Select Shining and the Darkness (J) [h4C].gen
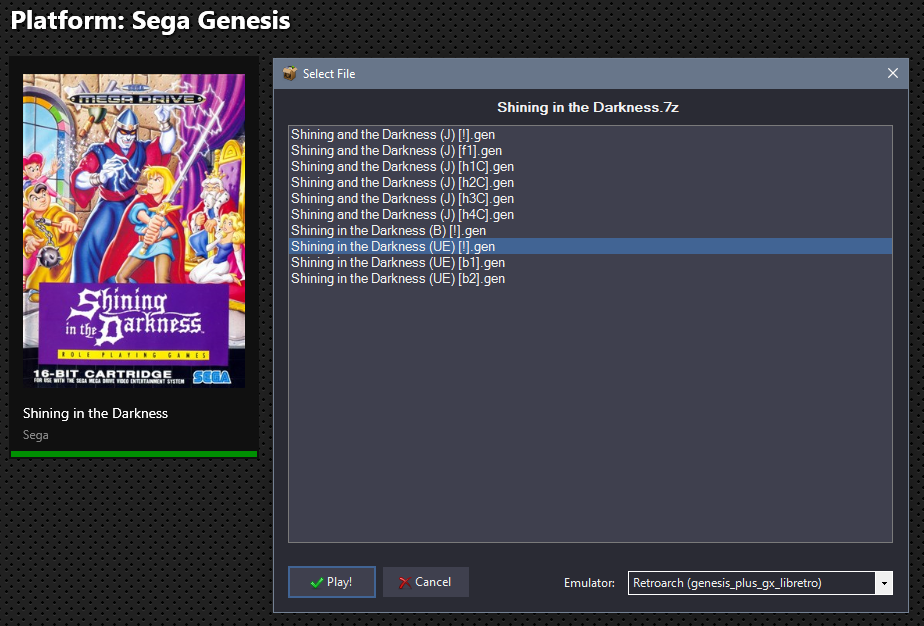 click(590, 214)
